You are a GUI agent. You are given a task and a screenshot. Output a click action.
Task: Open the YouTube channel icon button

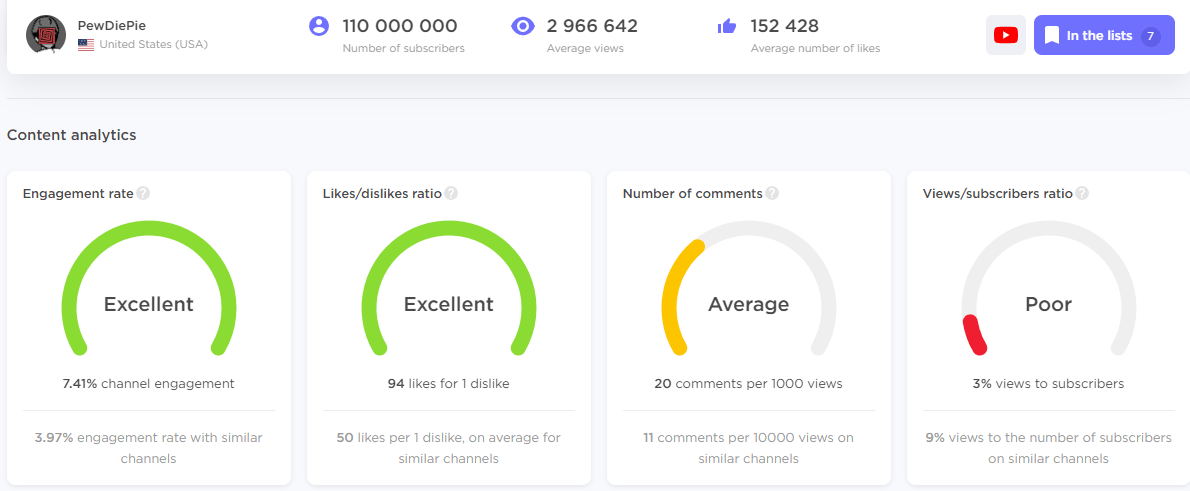pyautogui.click(x=1006, y=35)
